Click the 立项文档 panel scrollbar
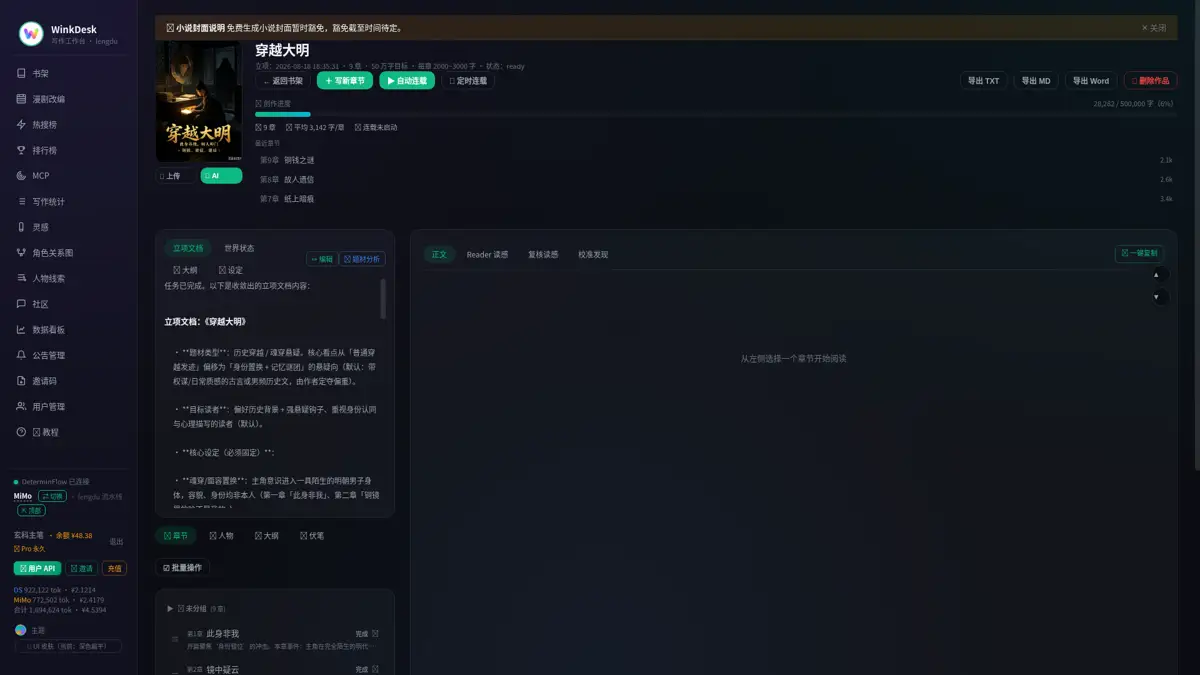 click(383, 298)
